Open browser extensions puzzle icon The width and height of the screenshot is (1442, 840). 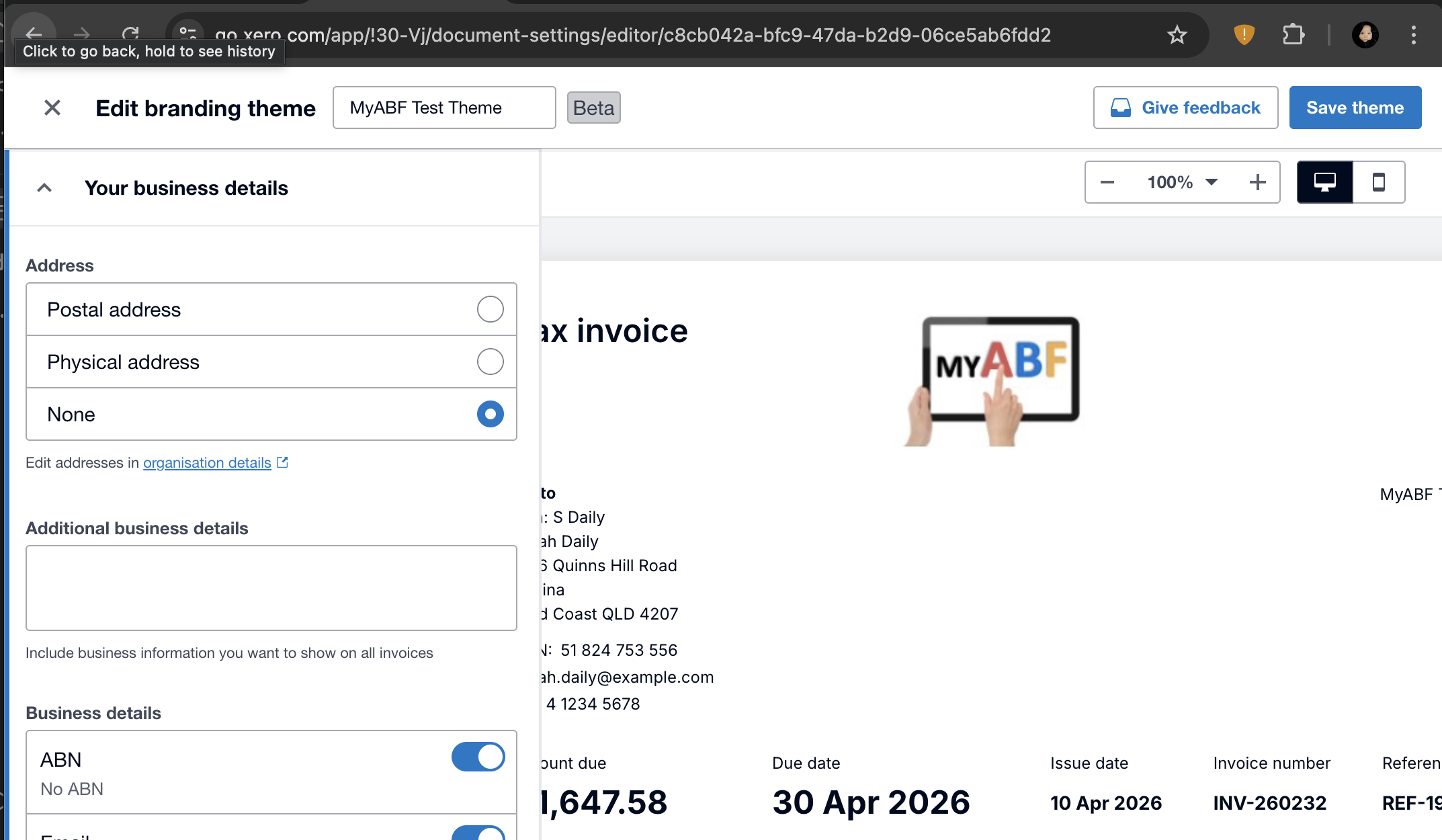(1293, 35)
